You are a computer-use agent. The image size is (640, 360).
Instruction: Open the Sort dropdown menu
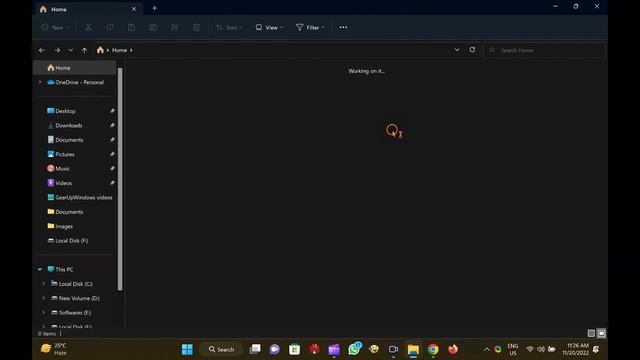tap(229, 27)
